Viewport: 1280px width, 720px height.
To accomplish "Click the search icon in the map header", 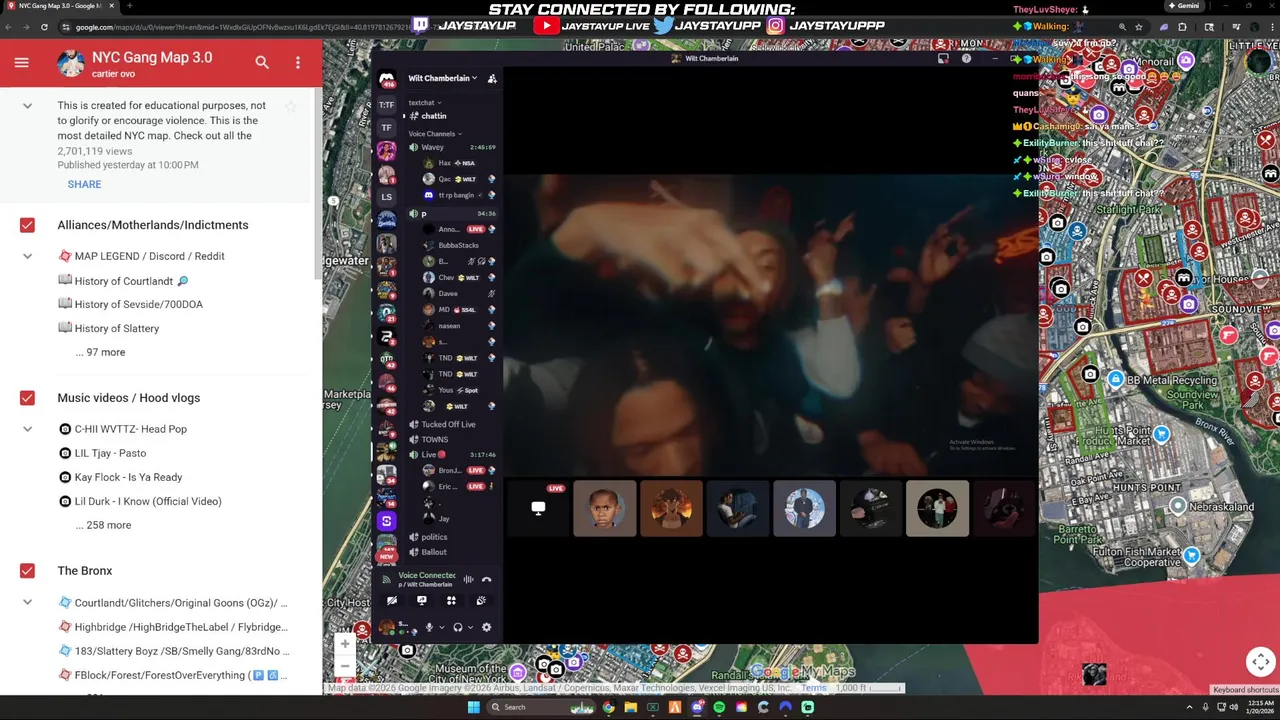I will pos(262,62).
